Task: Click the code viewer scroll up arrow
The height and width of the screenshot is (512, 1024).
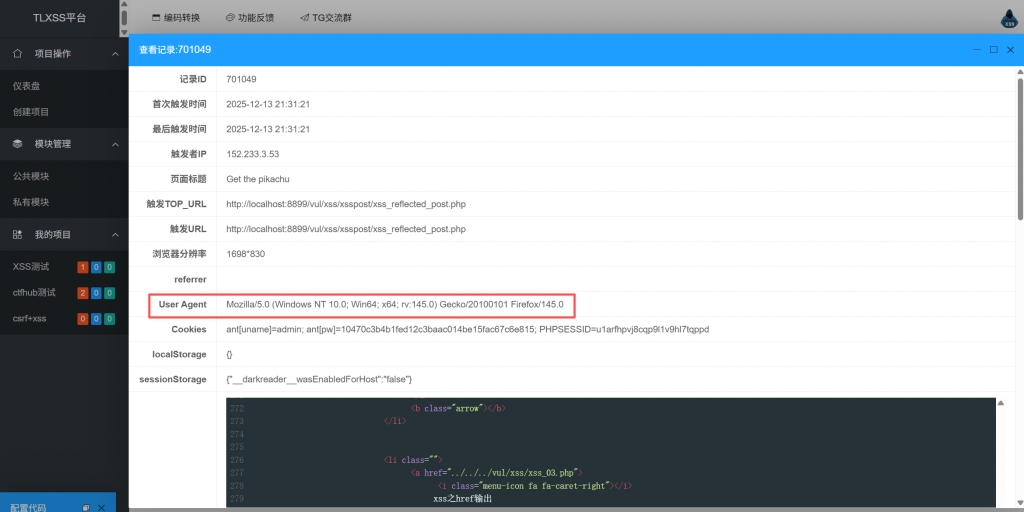Action: click(1000, 404)
